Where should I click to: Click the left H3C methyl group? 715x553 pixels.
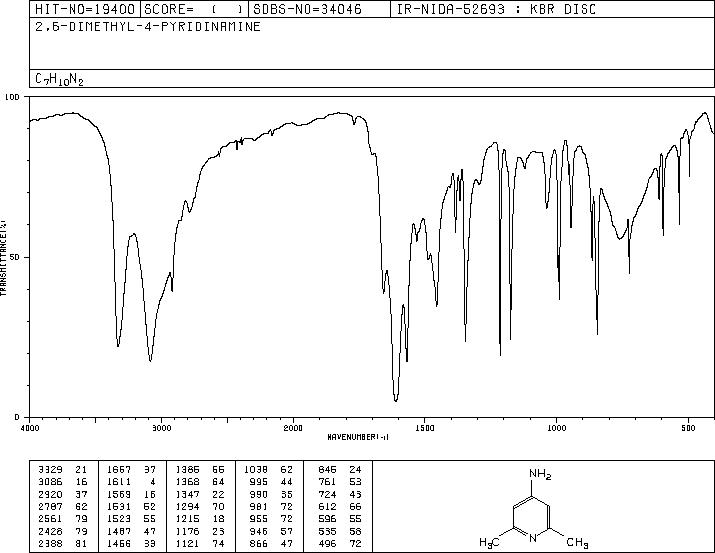point(490,543)
